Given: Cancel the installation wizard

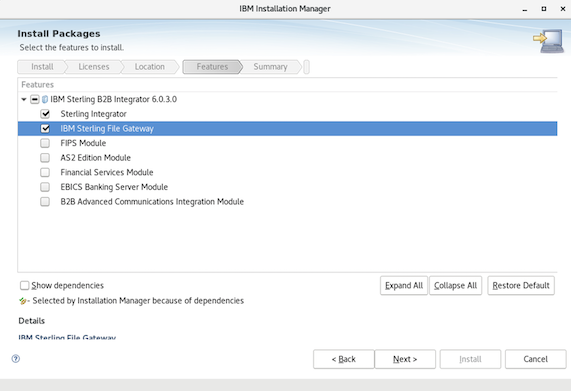Looking at the screenshot, I should (536, 359).
